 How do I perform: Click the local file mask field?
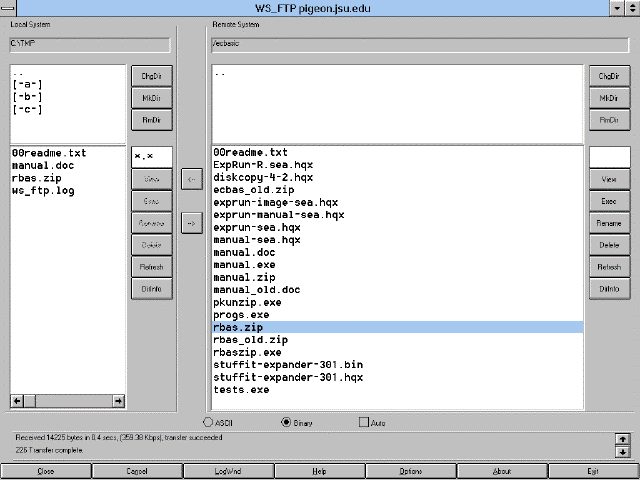click(152, 157)
